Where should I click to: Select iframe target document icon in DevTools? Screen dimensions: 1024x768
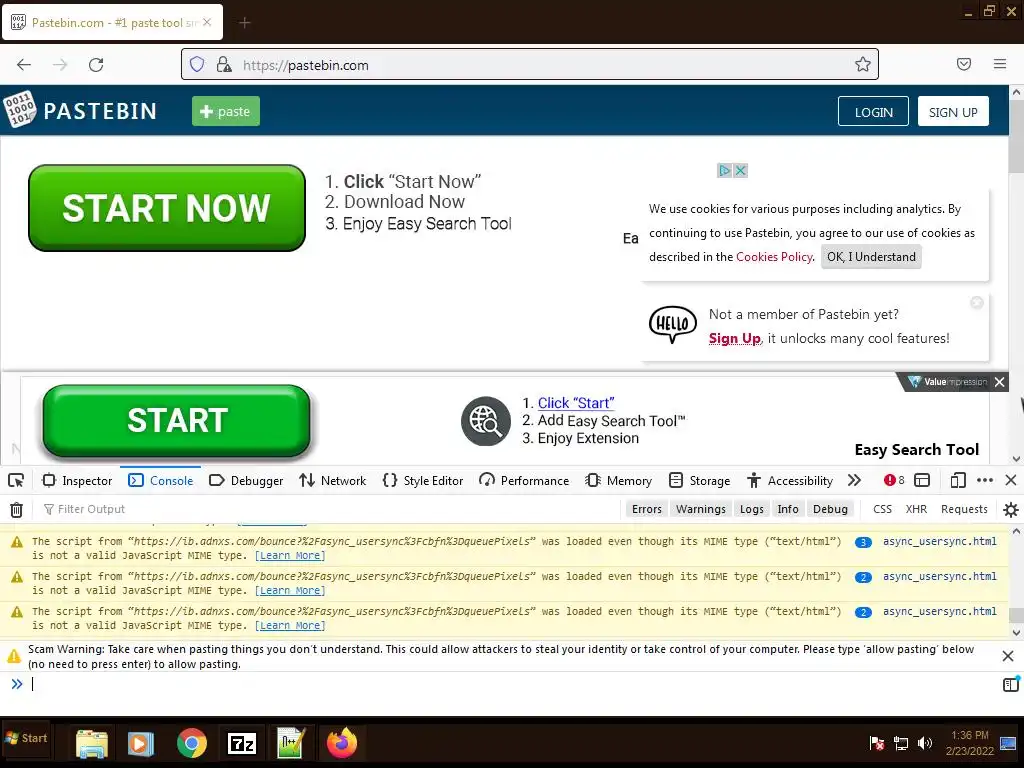(922, 481)
